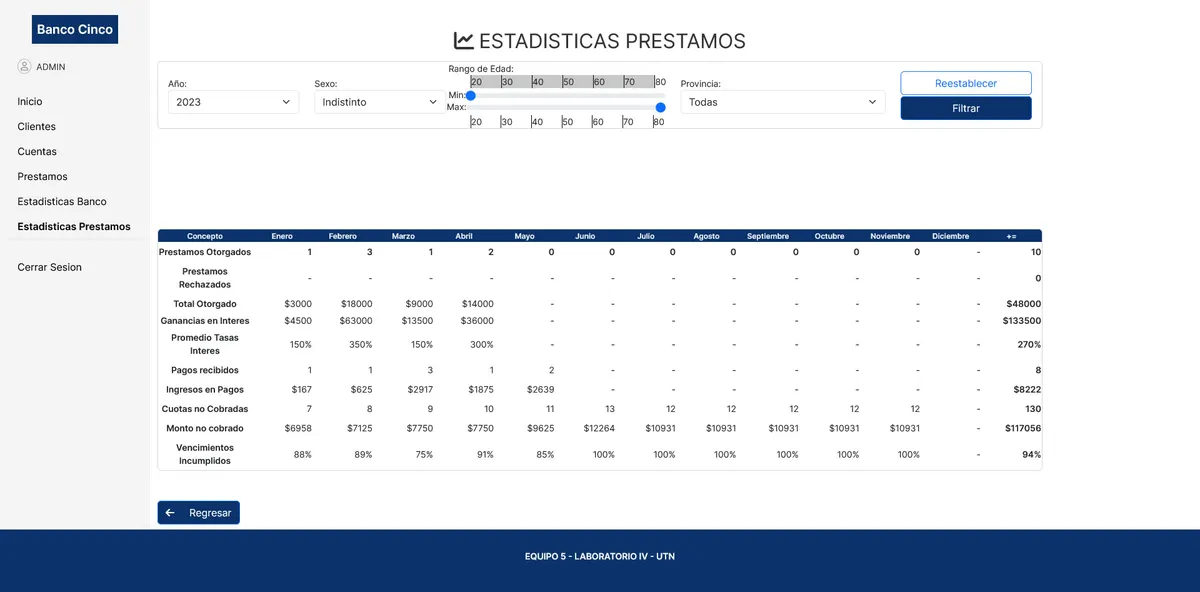
Task: Apply filters with the Filtrar button
Action: (x=965, y=108)
